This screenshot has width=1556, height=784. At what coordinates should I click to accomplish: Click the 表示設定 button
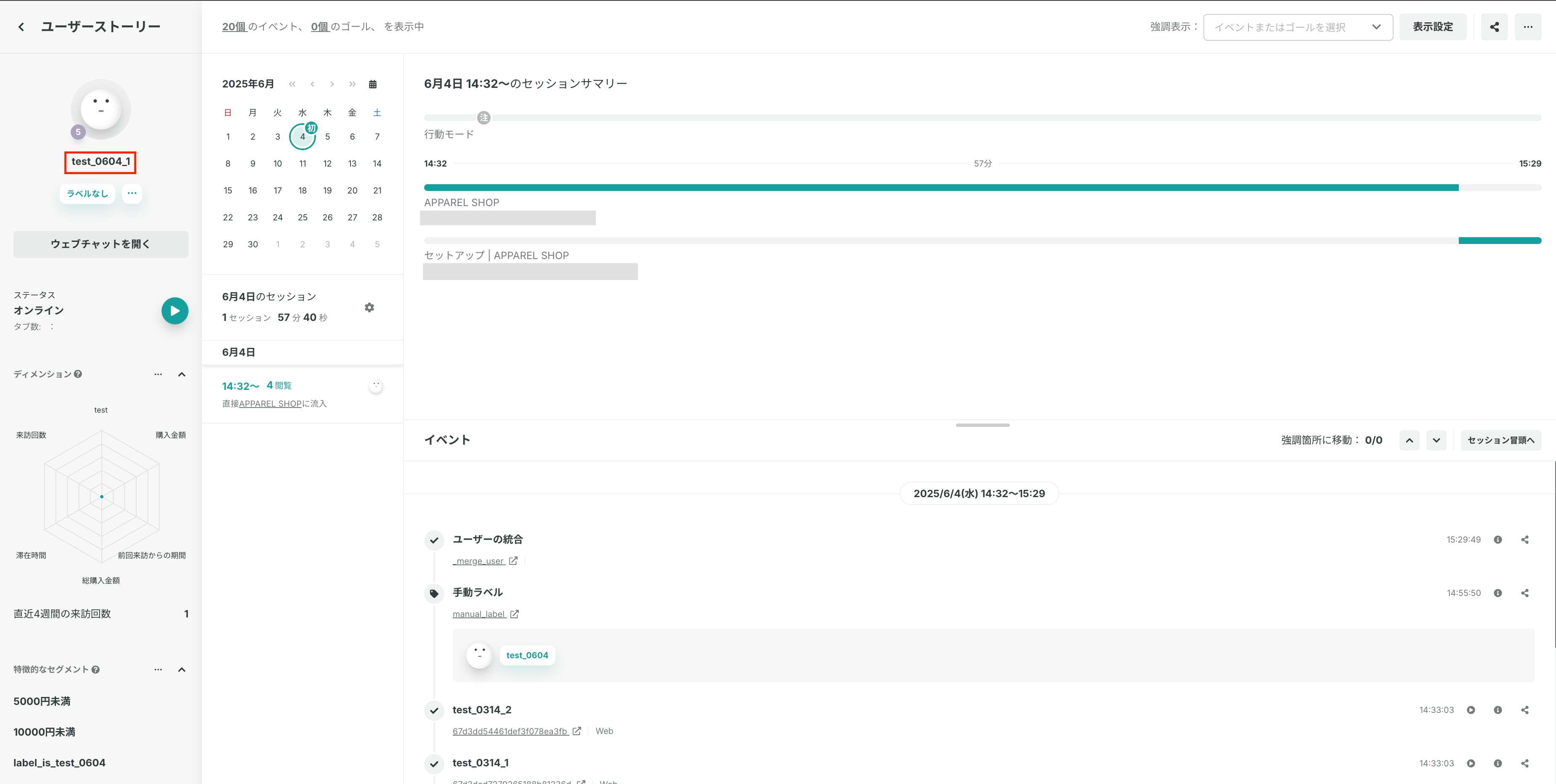[1433, 26]
